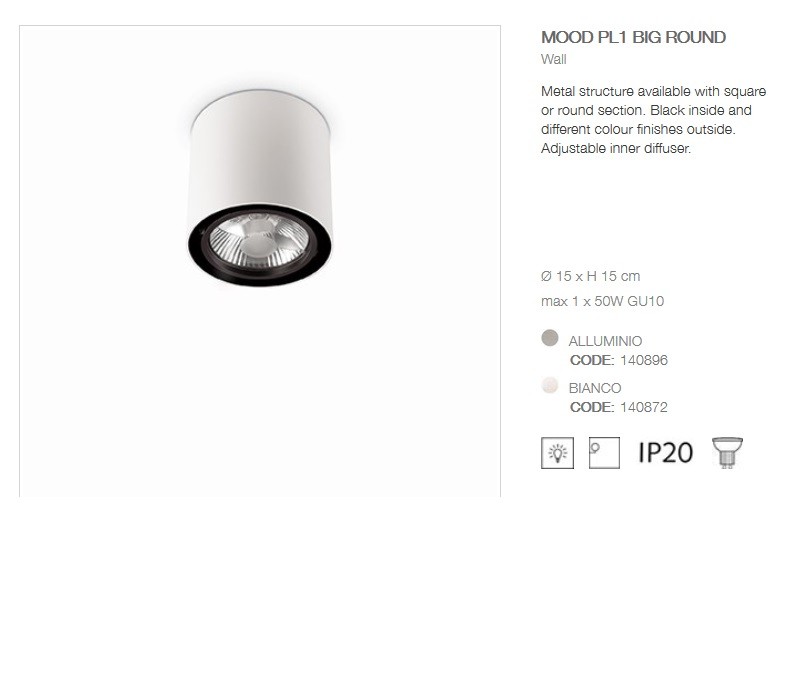Image resolution: width=796 pixels, height=684 pixels.
Task: Select the Bianco white color swatch
Action: tap(550, 385)
